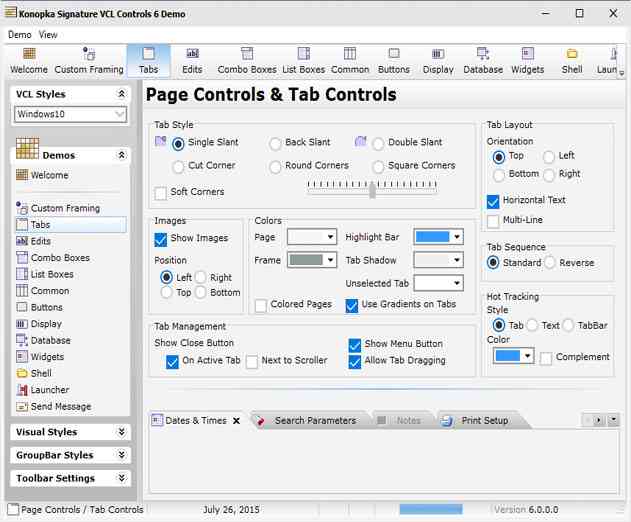The width and height of the screenshot is (631, 522).
Task: Adjust the tab style slant slider
Action: pos(372,189)
